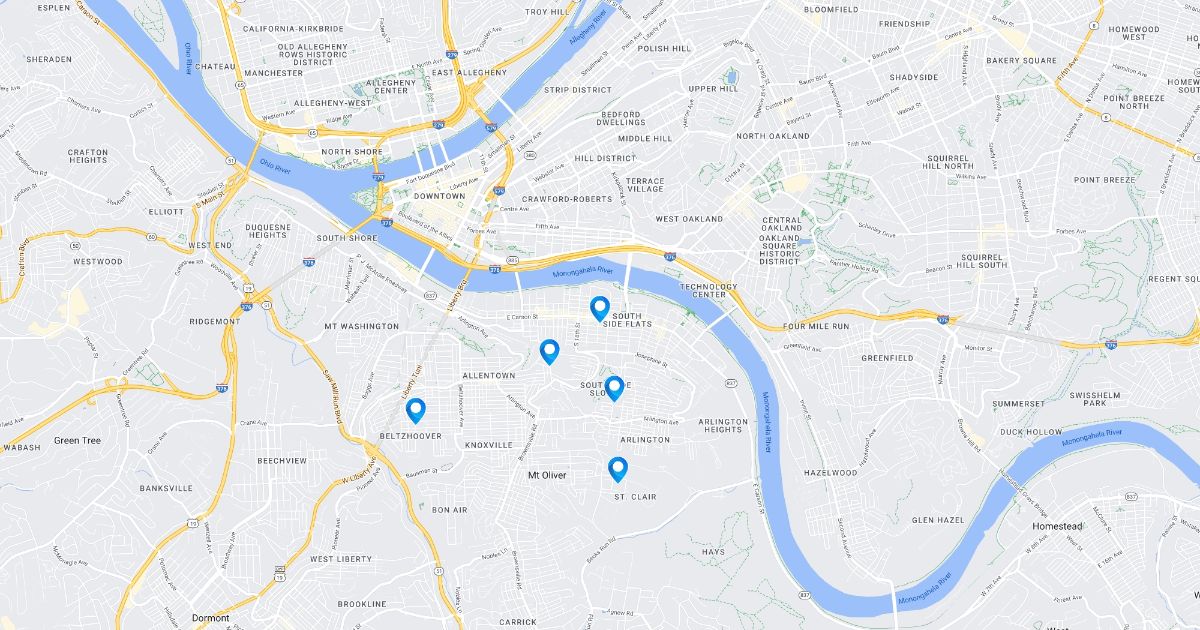The width and height of the screenshot is (1200, 630).
Task: Click the route 65 shield near Allegheny-West
Action: [x=285, y=130]
